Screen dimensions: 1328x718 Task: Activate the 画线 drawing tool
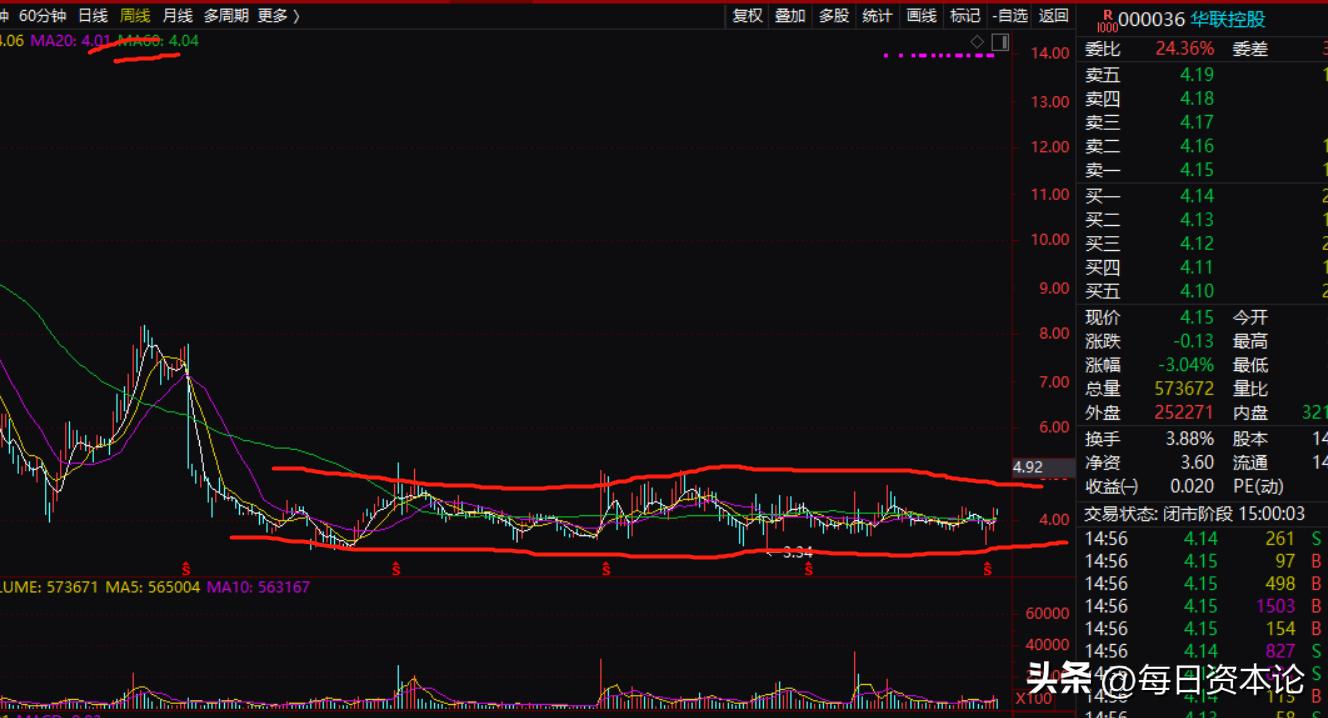pyautogui.click(x=921, y=15)
